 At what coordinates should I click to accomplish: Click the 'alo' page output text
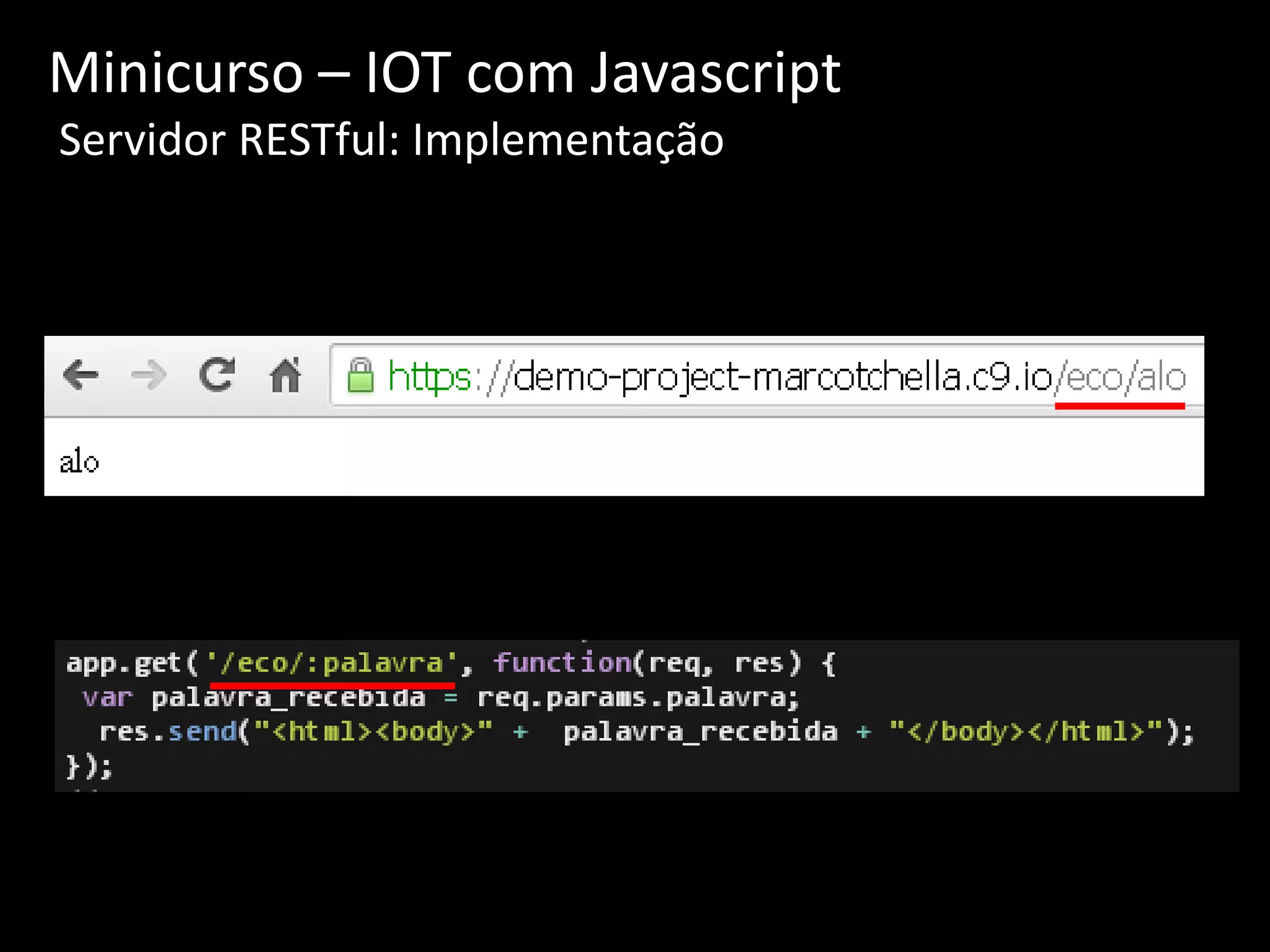pos(79,462)
